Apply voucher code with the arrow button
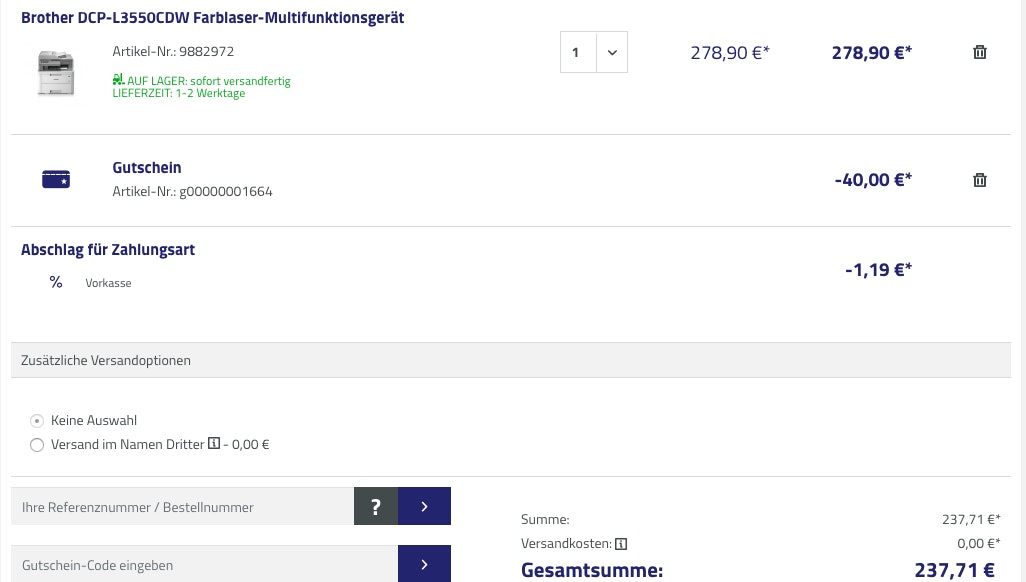The height and width of the screenshot is (582, 1026). tap(424, 564)
